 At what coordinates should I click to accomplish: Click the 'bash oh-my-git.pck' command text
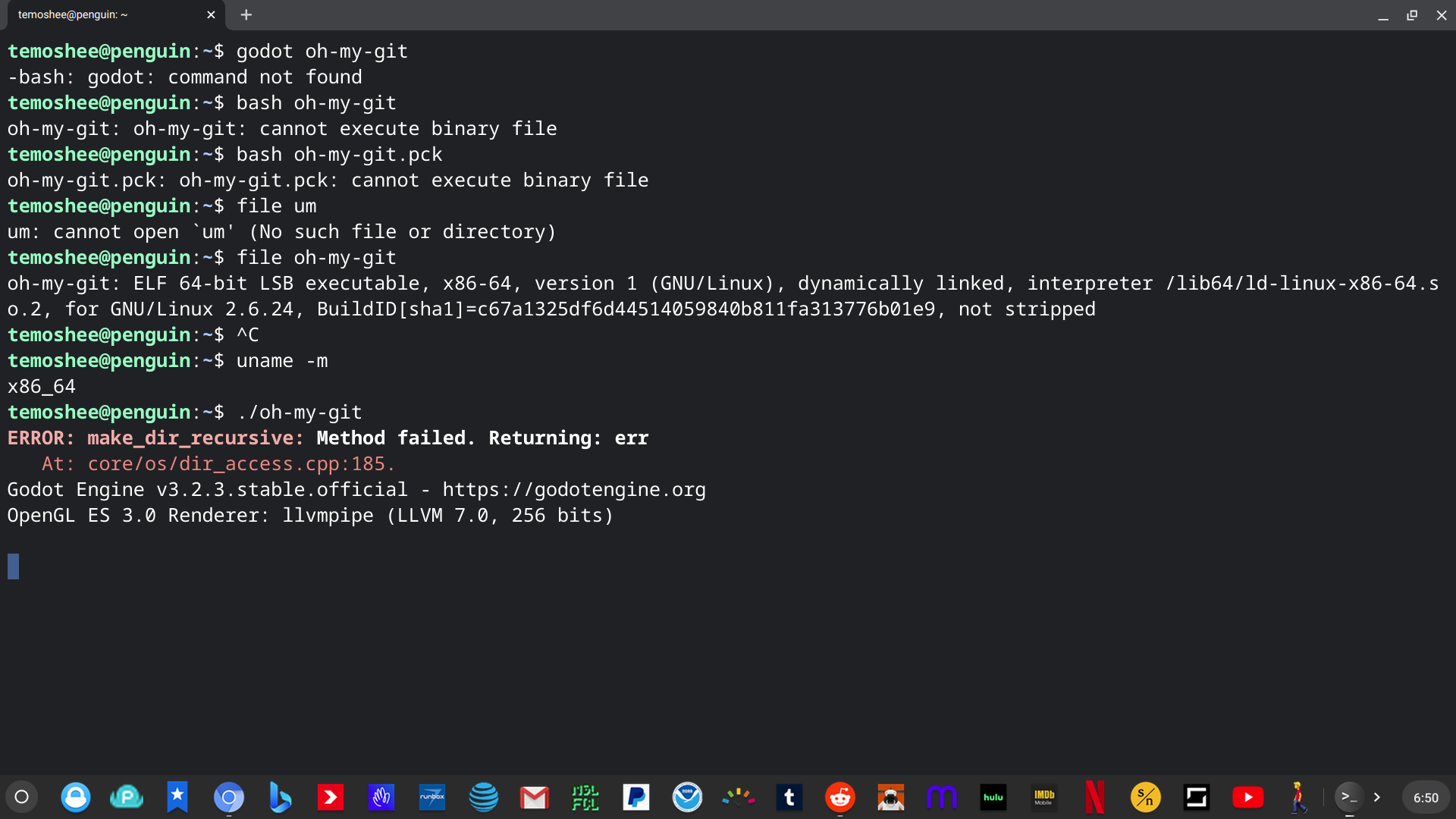(x=339, y=155)
